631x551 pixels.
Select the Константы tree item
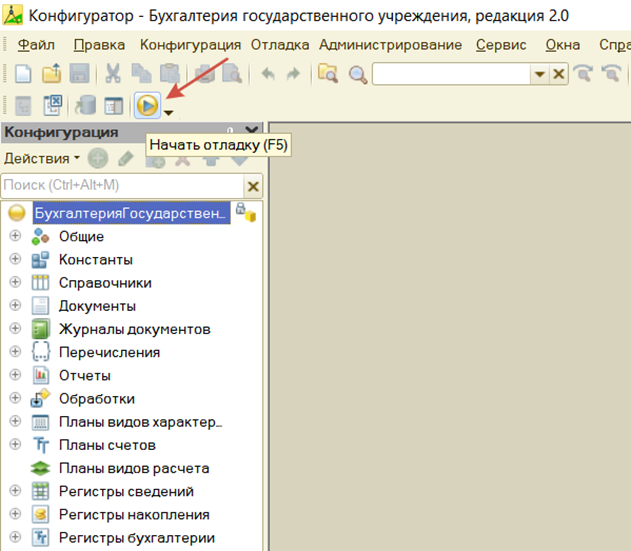95,260
